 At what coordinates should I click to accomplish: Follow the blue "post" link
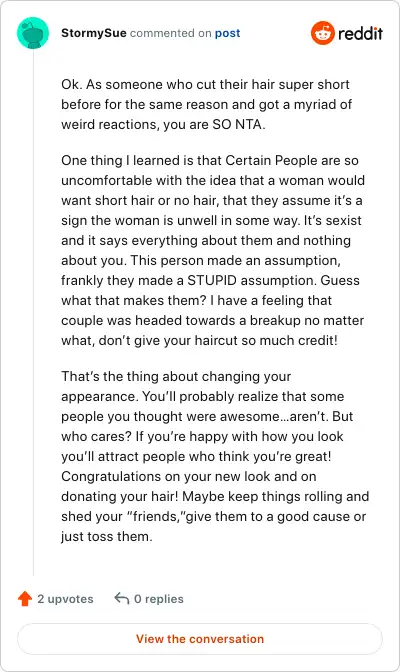point(227,33)
